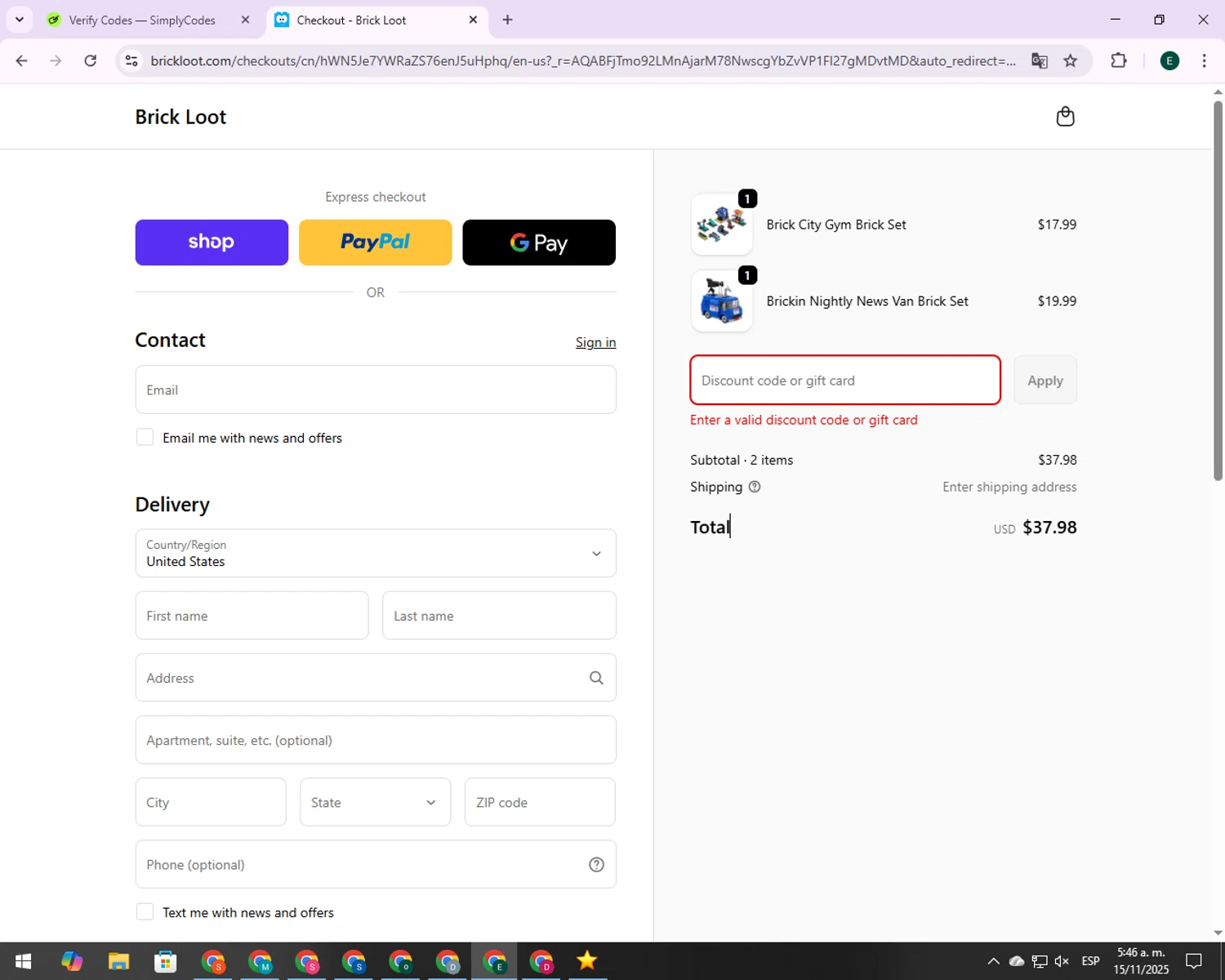Bookmark this page with the star icon
The height and width of the screenshot is (980, 1225).
click(x=1070, y=60)
